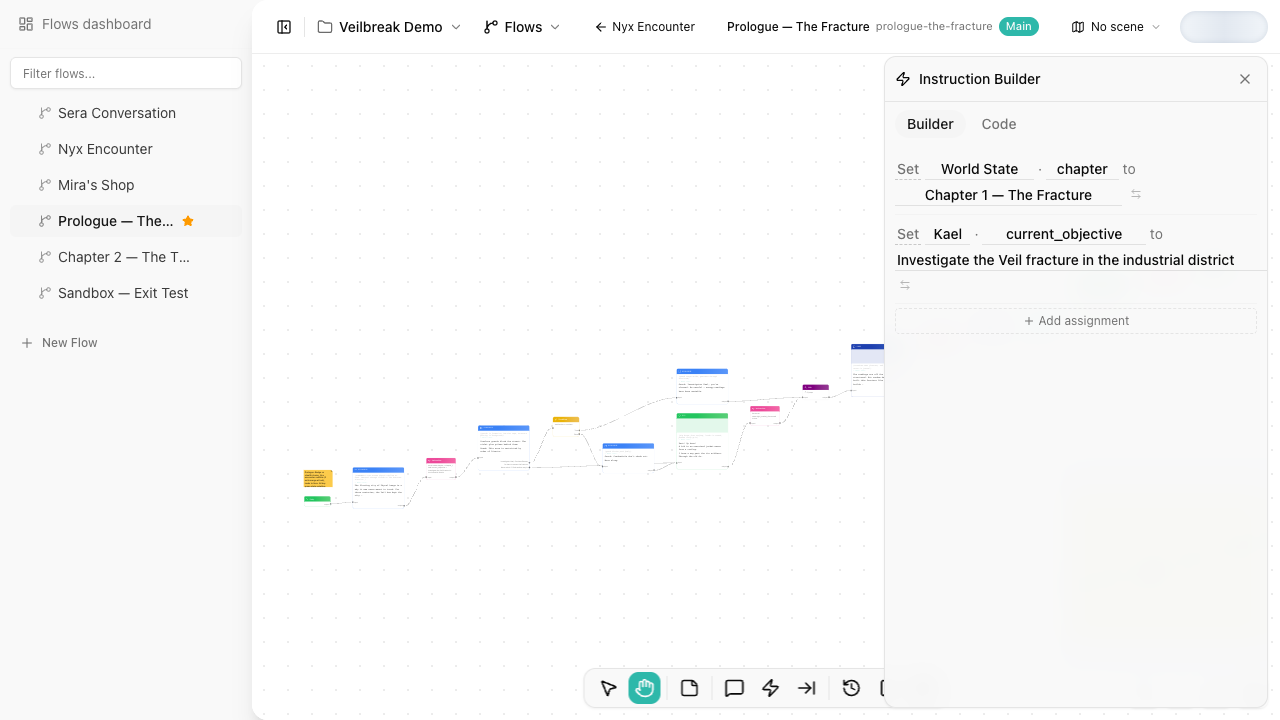Open the Nyx Encounter flow in sidebar
Viewport: 1280px width, 720px height.
click(x=126, y=149)
